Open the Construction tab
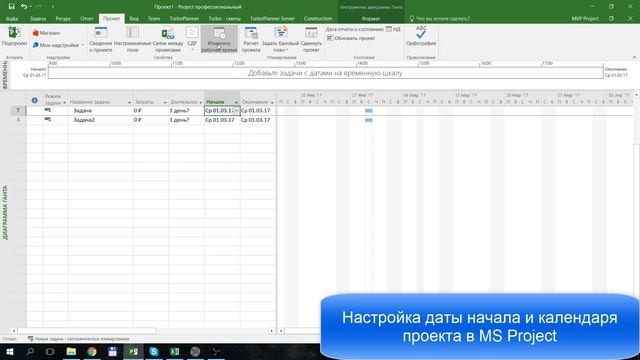640x360 pixels. click(318, 19)
